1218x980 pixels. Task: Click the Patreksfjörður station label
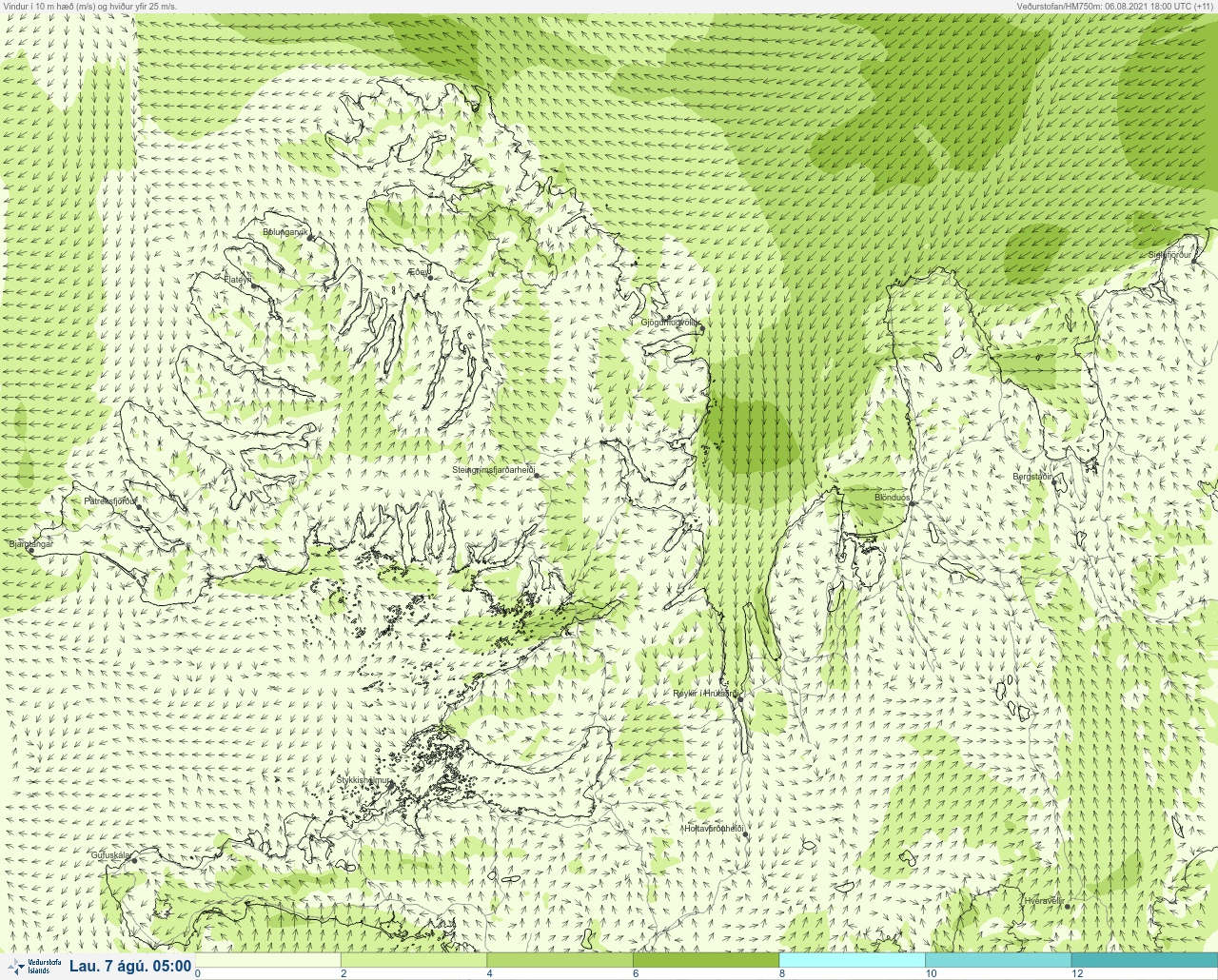pos(110,500)
